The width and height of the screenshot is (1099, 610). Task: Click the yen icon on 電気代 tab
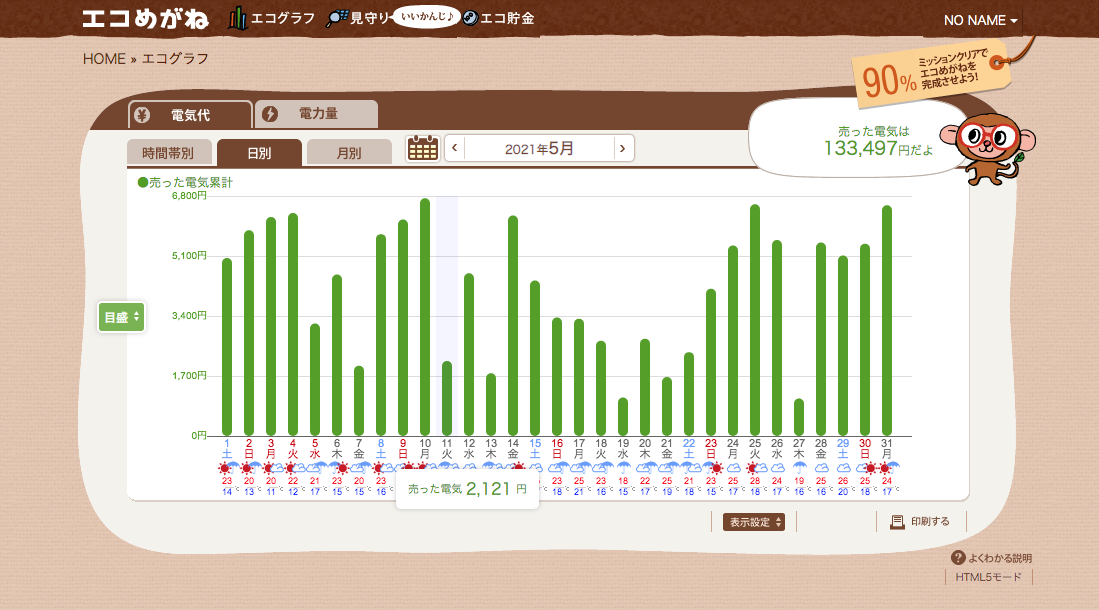tap(142, 115)
